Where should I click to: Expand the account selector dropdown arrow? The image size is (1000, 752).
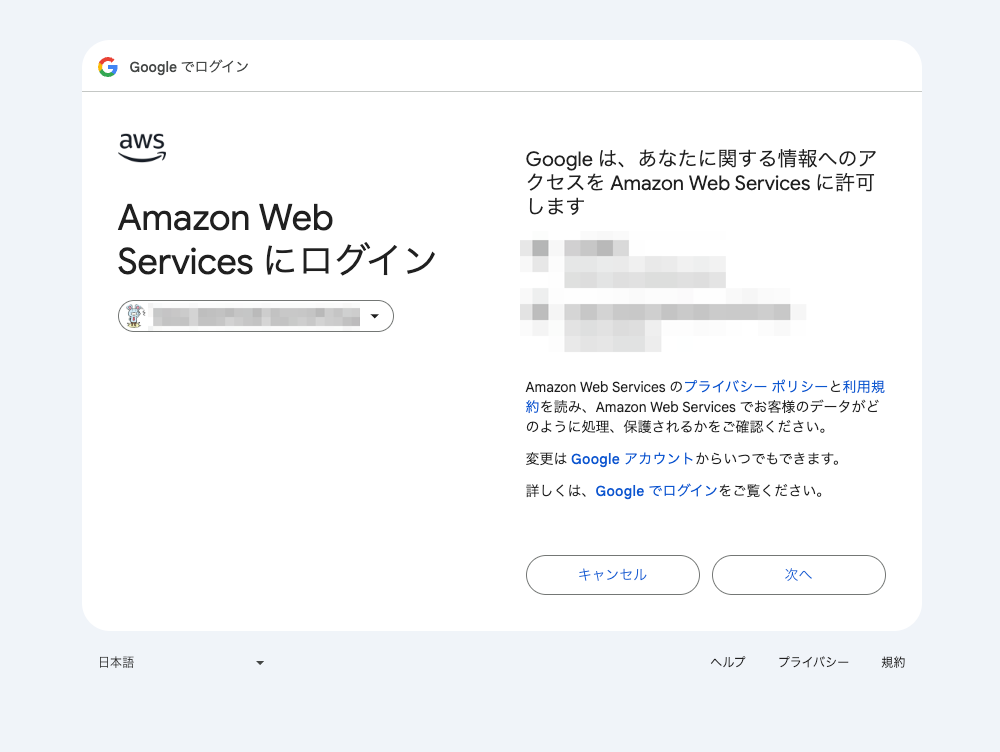(375, 317)
